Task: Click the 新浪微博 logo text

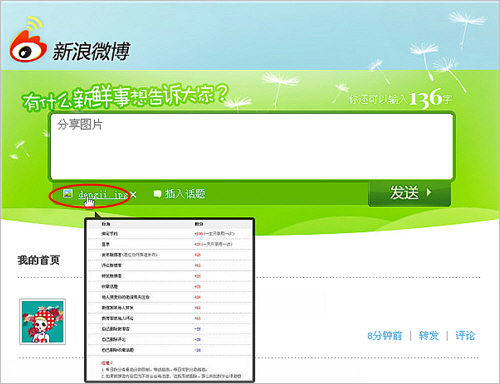Action: click(x=91, y=51)
